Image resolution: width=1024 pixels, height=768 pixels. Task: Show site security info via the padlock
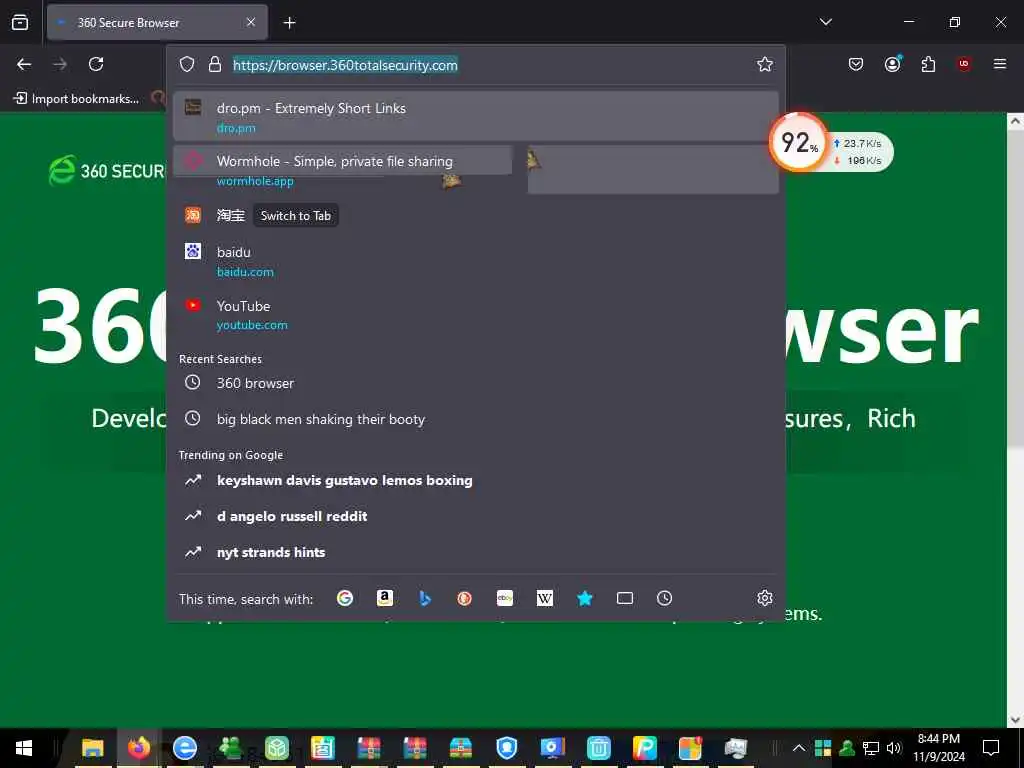tap(215, 64)
